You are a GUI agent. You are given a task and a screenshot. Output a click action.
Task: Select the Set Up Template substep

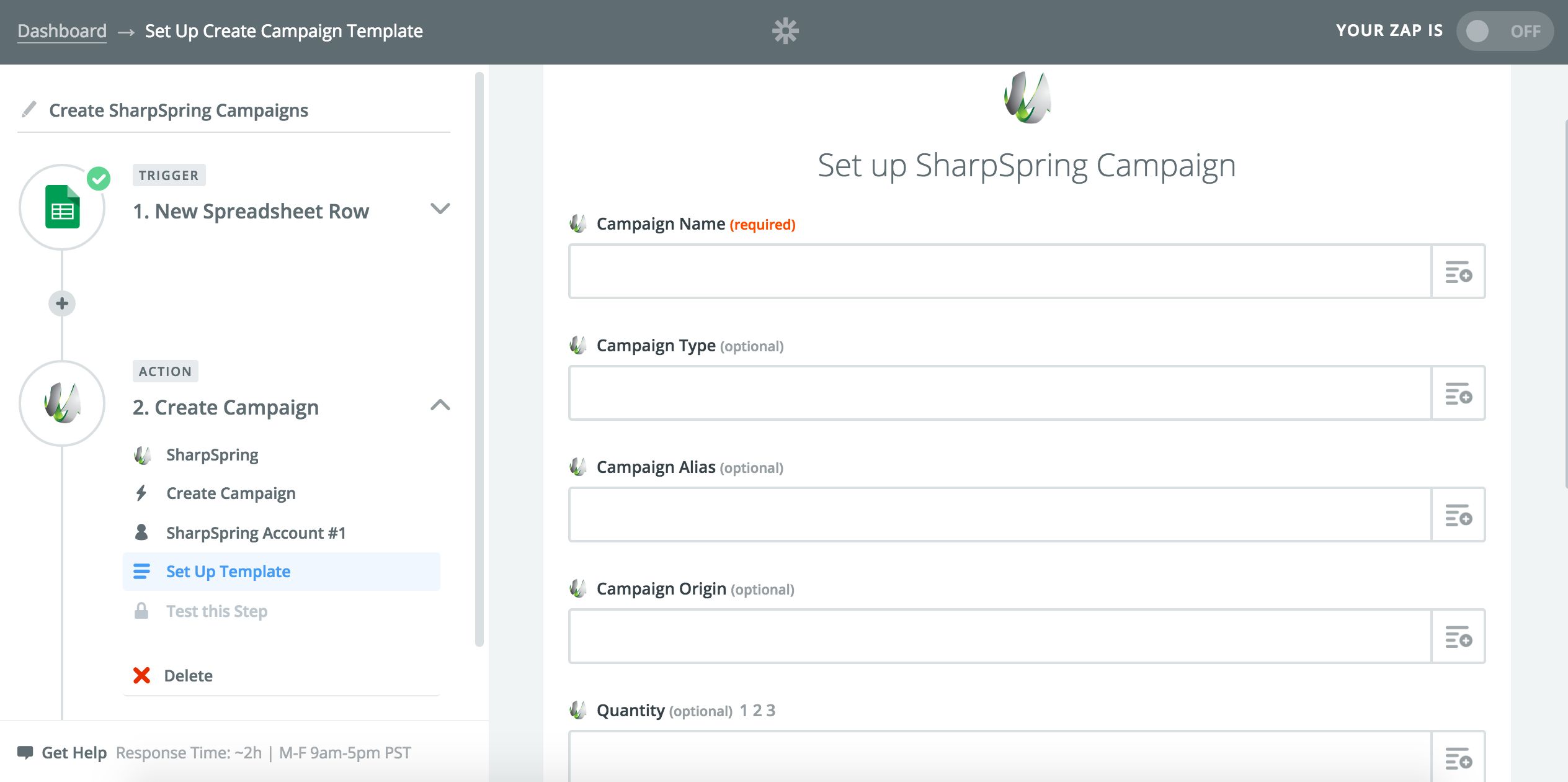[x=282, y=571]
